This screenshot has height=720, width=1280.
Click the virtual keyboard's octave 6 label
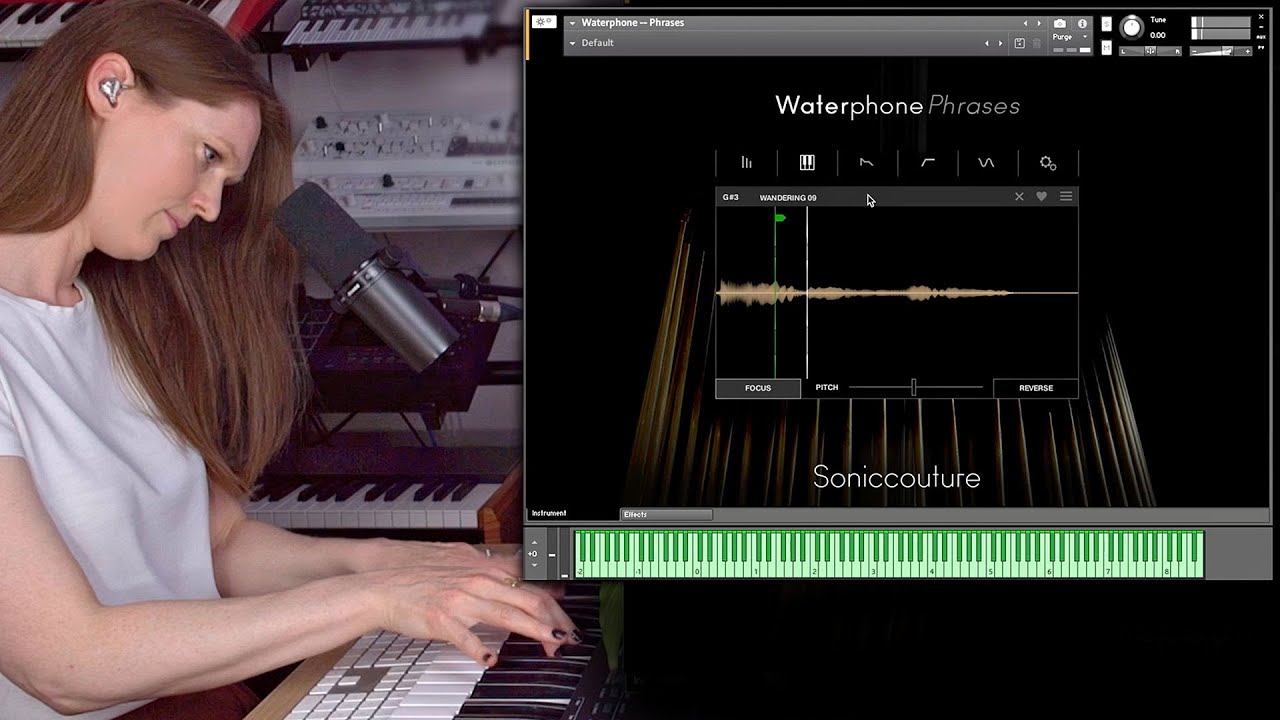click(1049, 572)
